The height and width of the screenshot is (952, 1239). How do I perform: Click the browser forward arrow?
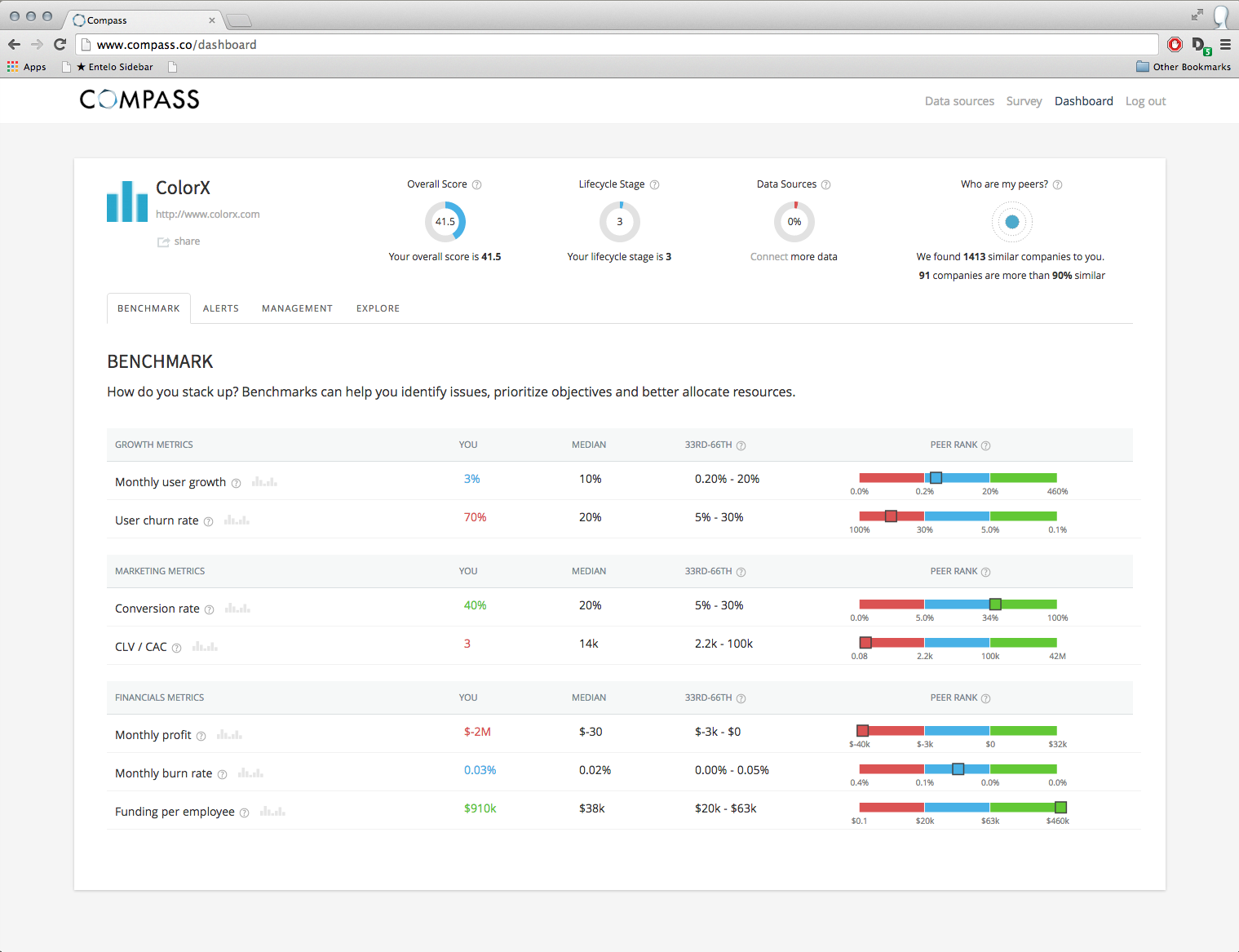point(37,44)
